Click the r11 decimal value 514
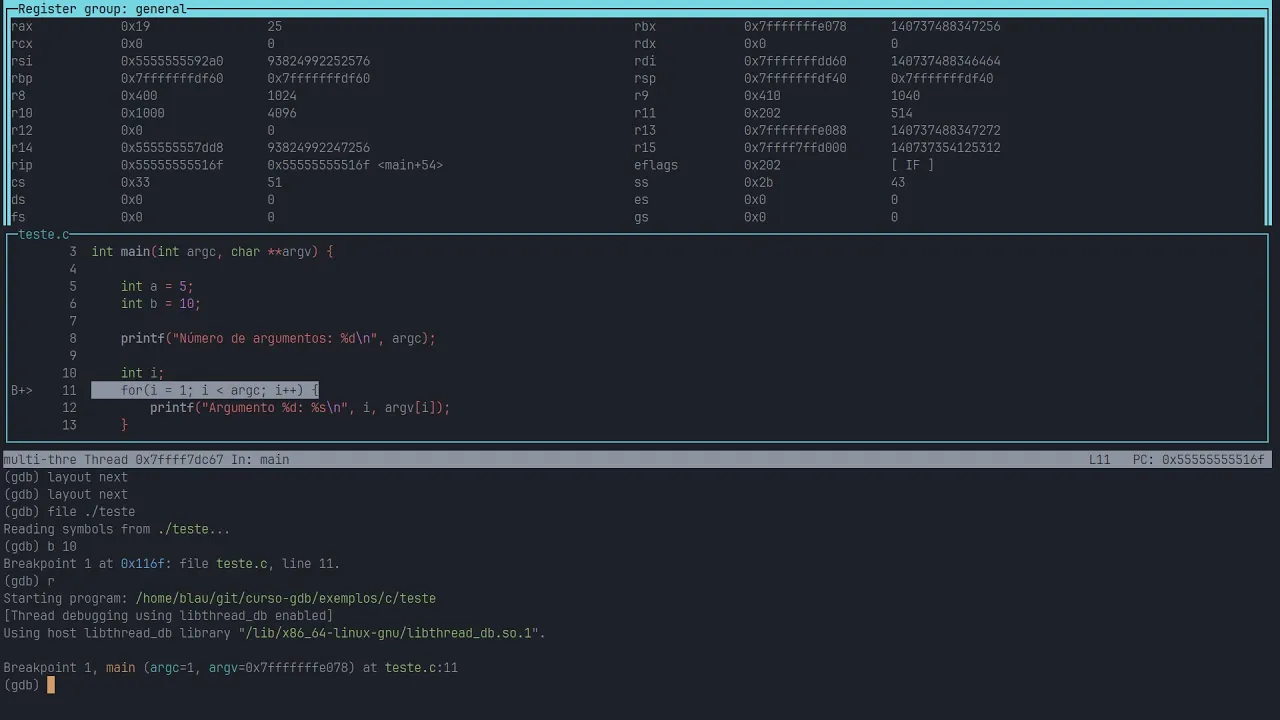This screenshot has width=1280, height=720. click(902, 113)
